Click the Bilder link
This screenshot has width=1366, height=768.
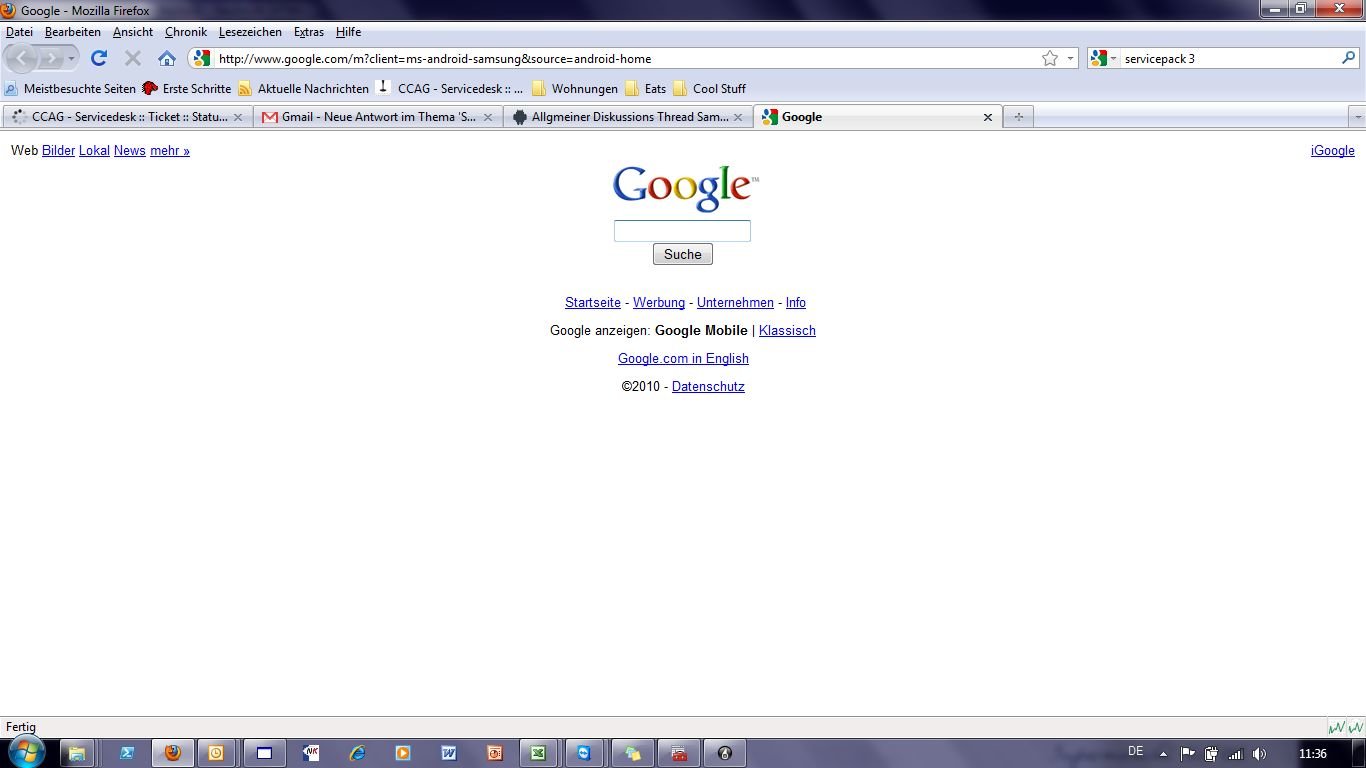pos(58,151)
